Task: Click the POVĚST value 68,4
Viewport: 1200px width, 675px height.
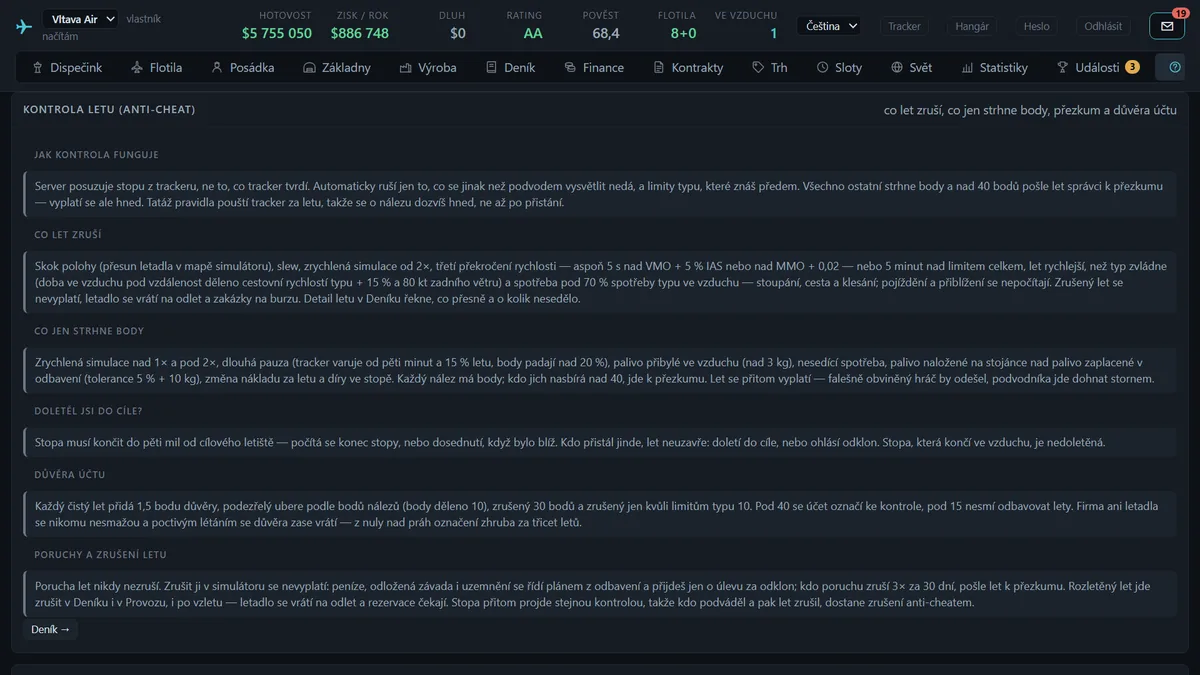Action: [605, 33]
